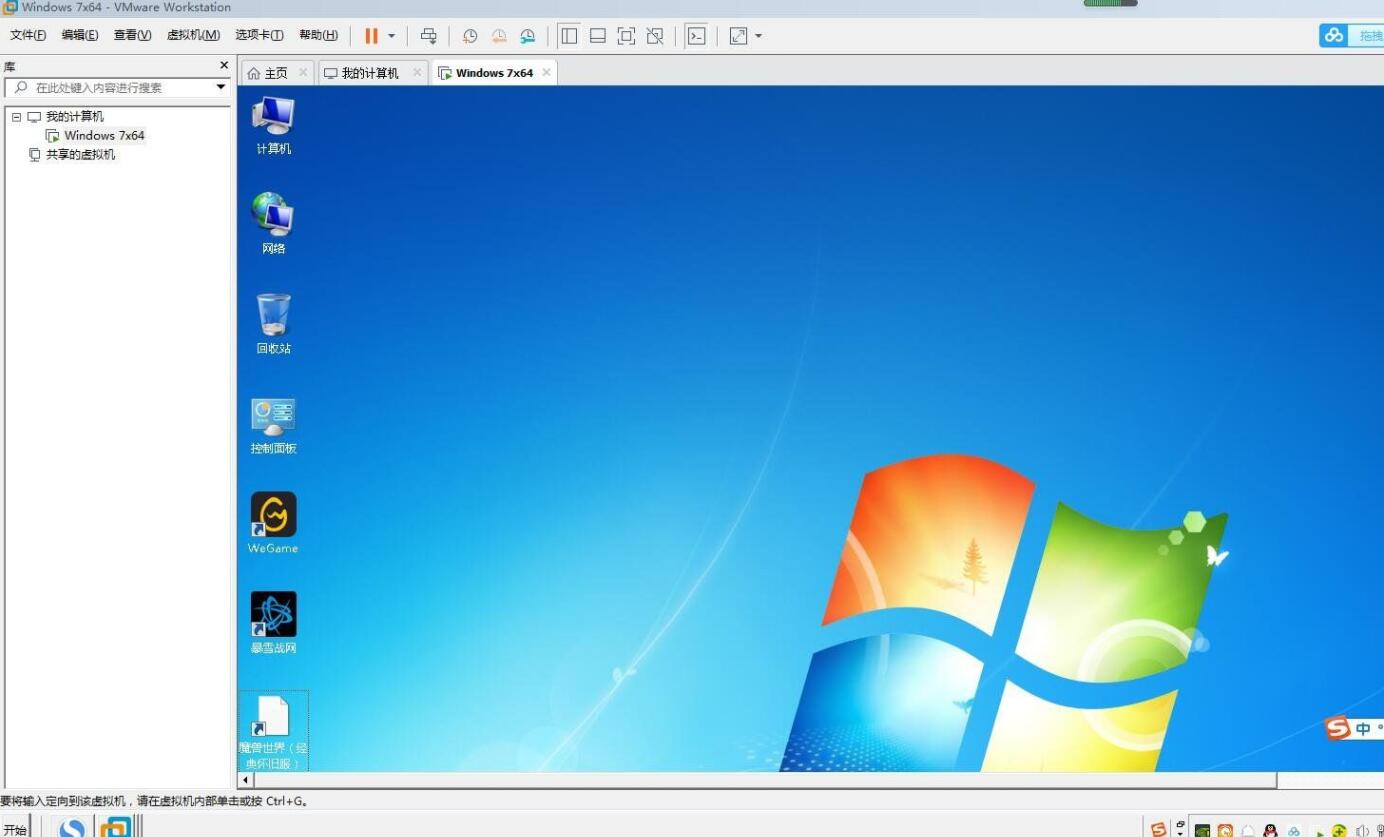Open the library search filter dropdown arrow

pyautogui.click(x=221, y=87)
